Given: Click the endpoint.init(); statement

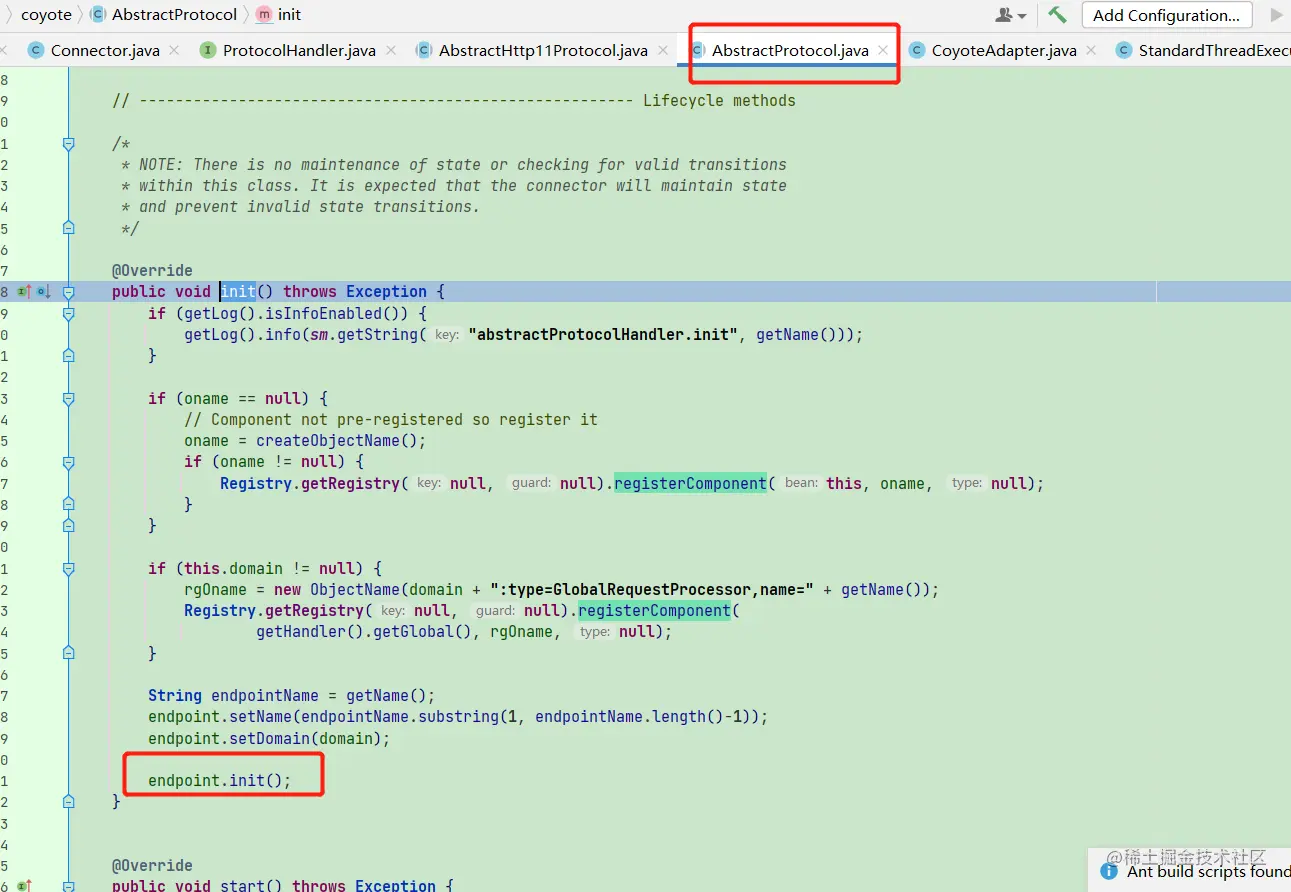Looking at the screenshot, I should click(x=220, y=780).
